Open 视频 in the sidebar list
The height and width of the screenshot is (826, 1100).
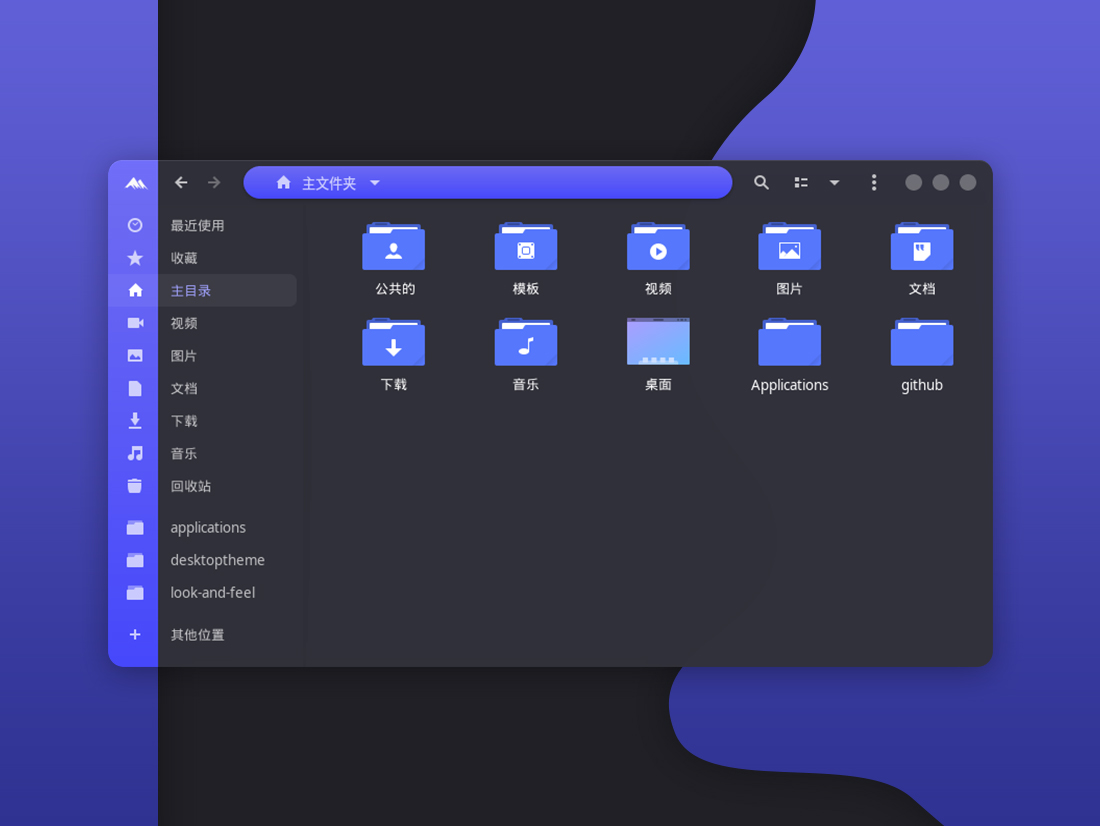click(184, 323)
